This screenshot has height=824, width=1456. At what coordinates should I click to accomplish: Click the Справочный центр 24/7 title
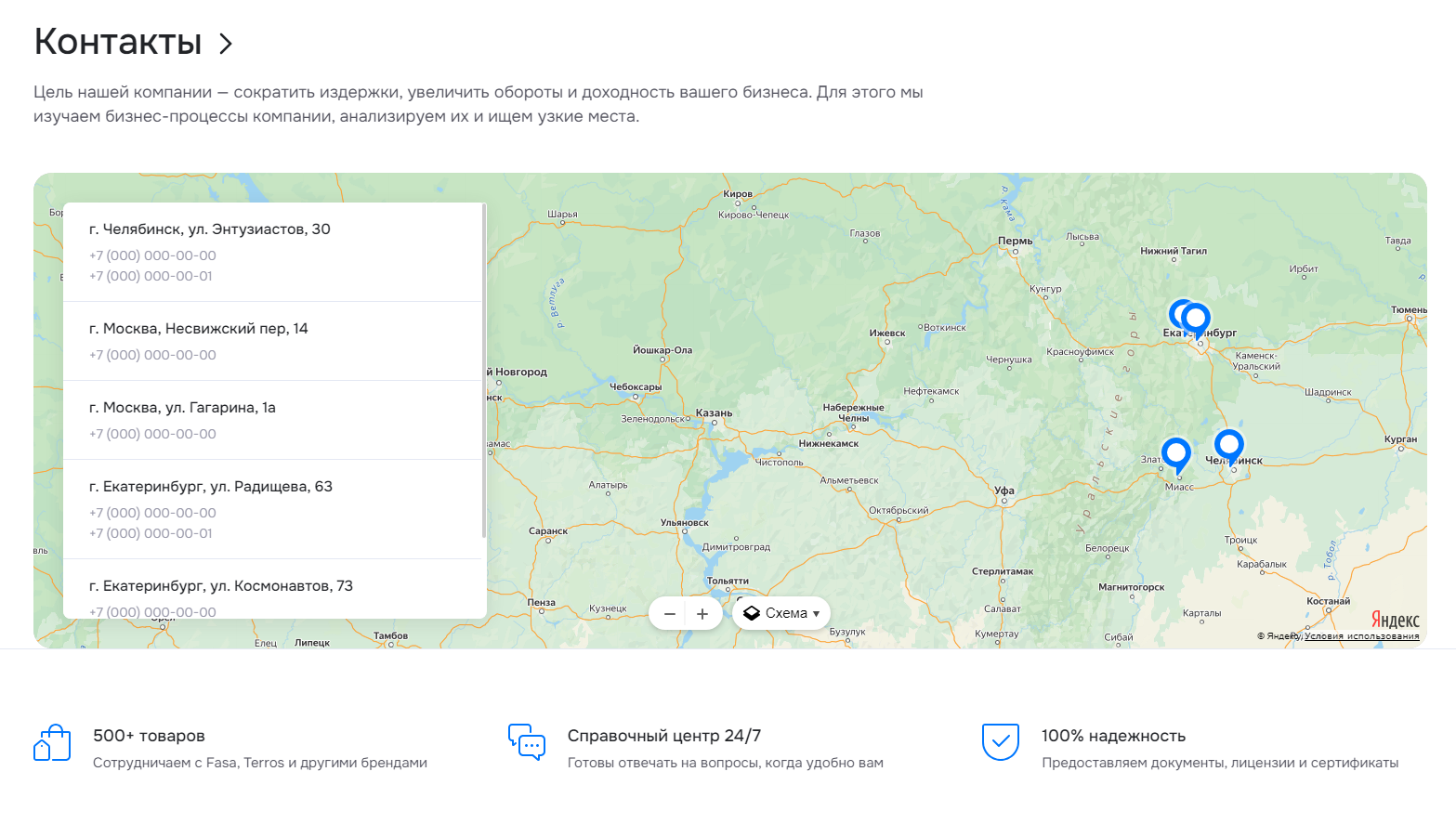point(664,736)
